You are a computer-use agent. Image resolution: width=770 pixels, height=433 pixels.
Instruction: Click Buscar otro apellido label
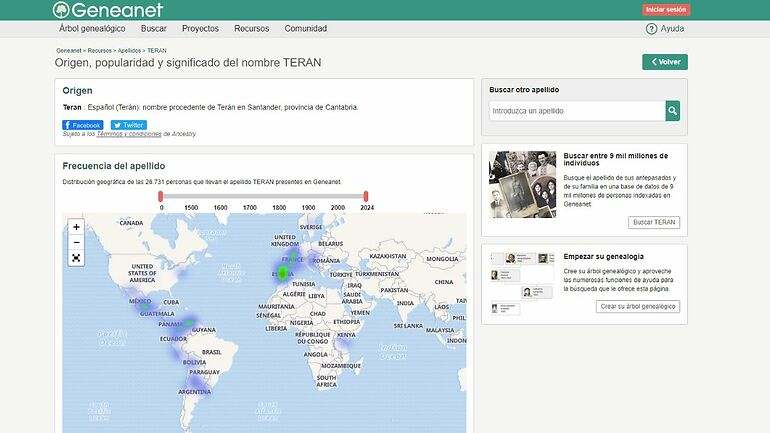[x=524, y=90]
